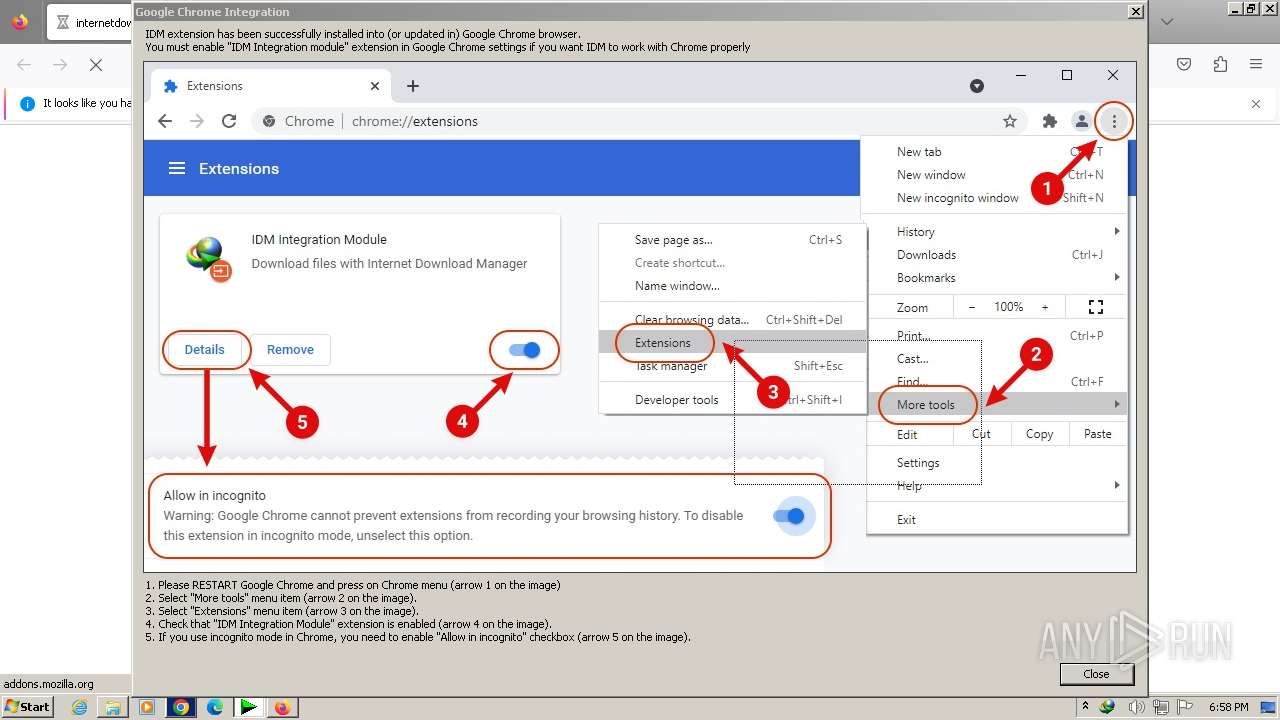1280x720 pixels.
Task: Click Remove on IDM Integration Module
Action: pyautogui.click(x=290, y=350)
